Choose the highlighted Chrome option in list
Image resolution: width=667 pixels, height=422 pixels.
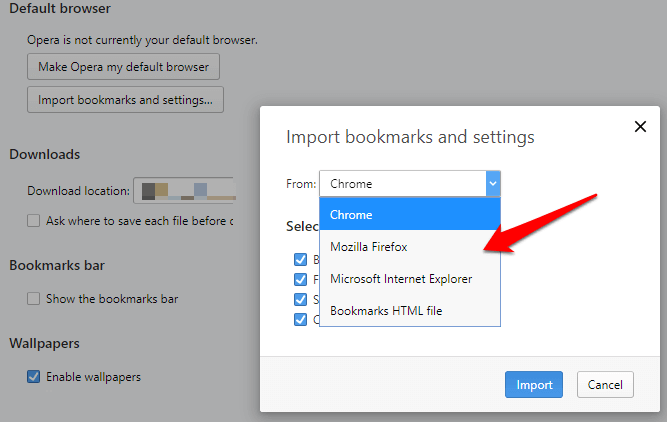pyautogui.click(x=409, y=215)
